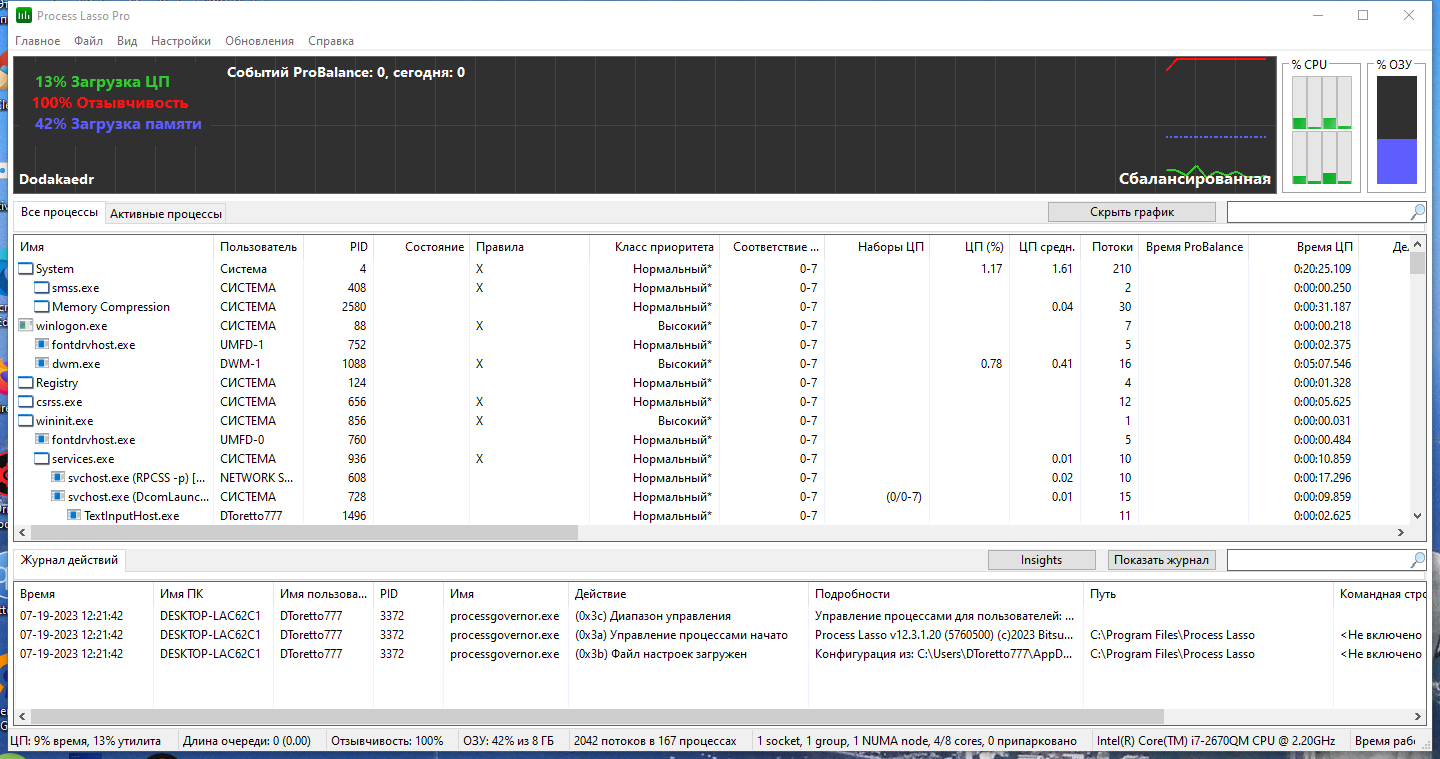Open the Главное menu
1440x759 pixels.
(37, 41)
